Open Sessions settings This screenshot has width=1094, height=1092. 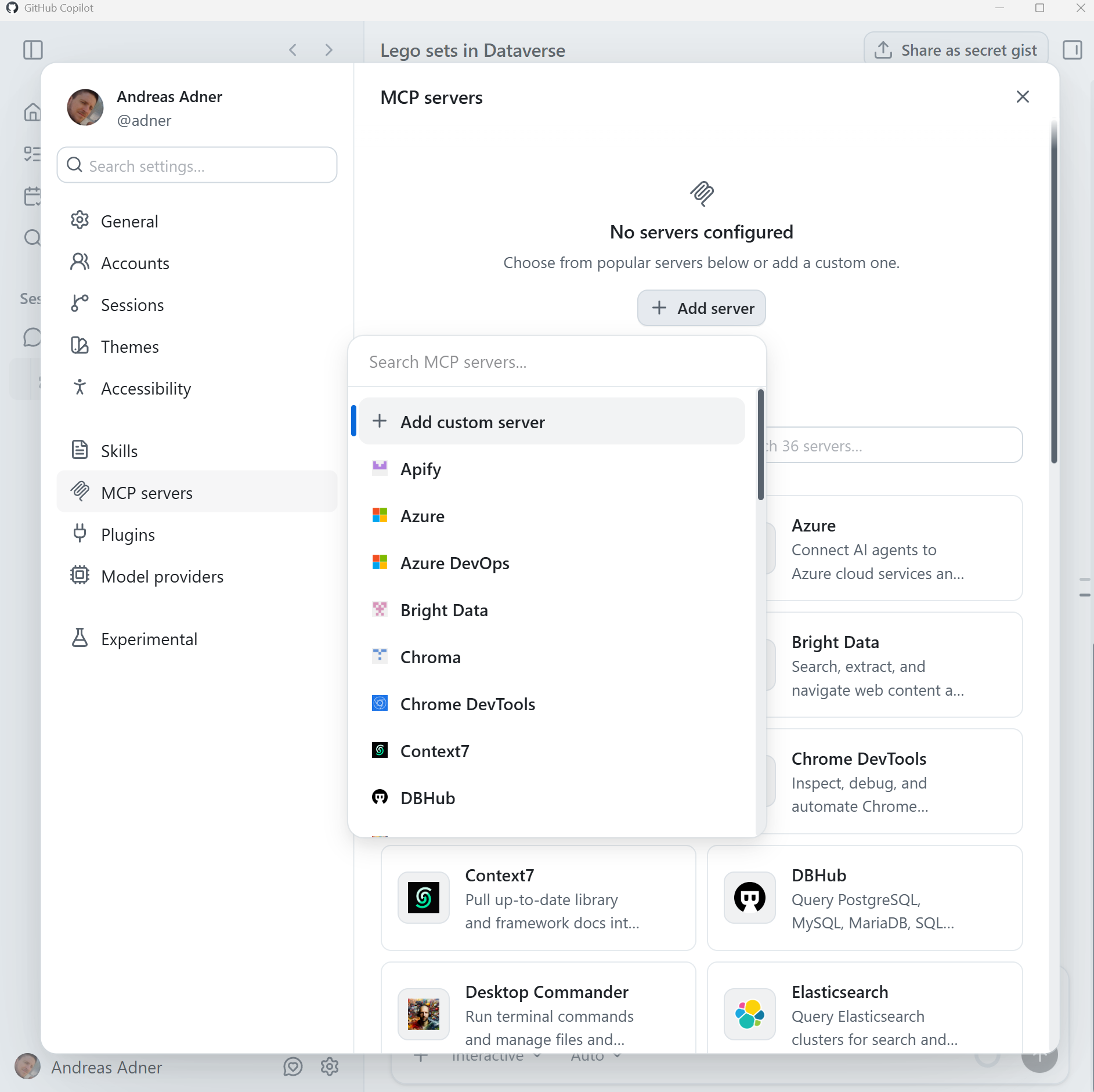pos(197,305)
